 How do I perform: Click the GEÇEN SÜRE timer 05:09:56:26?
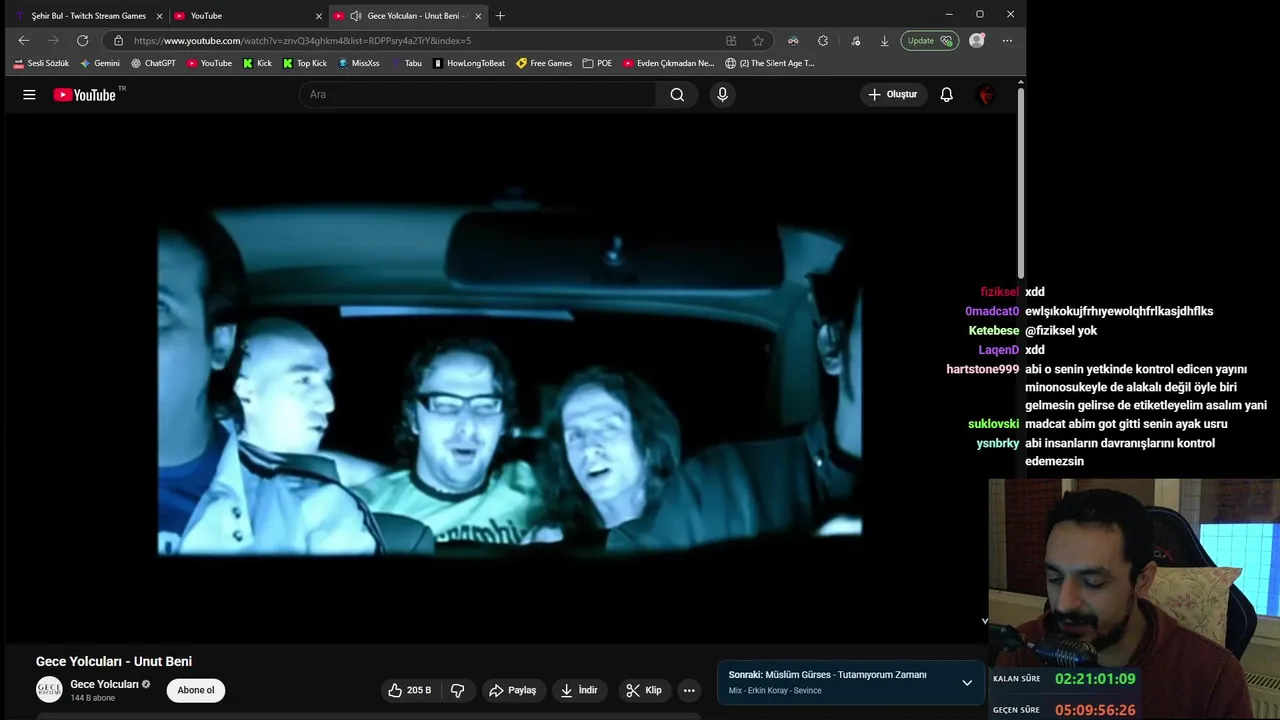point(1094,710)
